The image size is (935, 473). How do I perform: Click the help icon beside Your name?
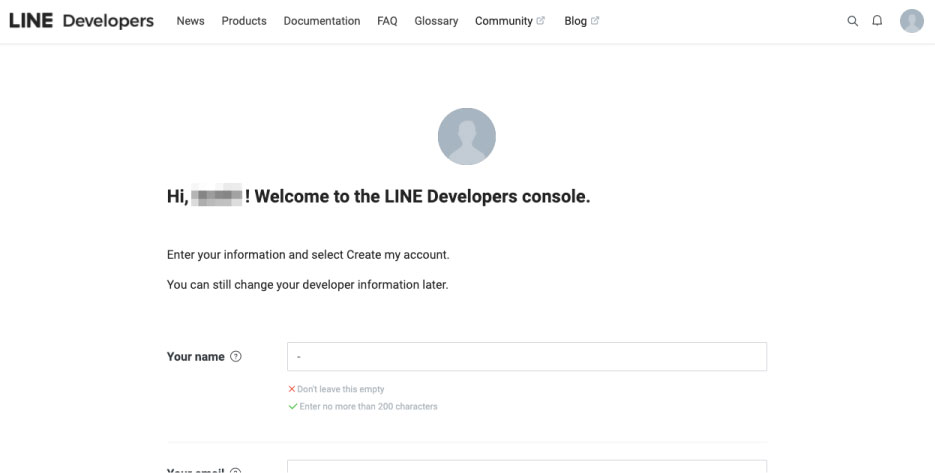pos(236,357)
